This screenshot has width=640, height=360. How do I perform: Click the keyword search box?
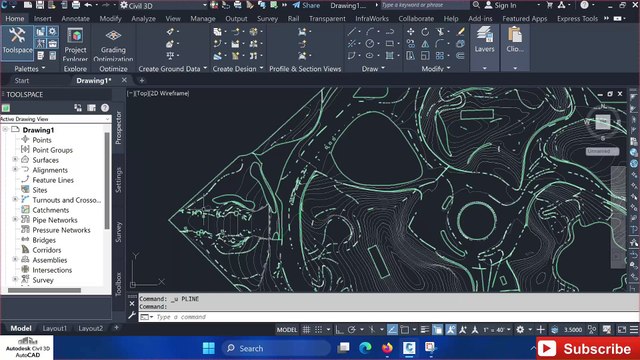coord(424,5)
